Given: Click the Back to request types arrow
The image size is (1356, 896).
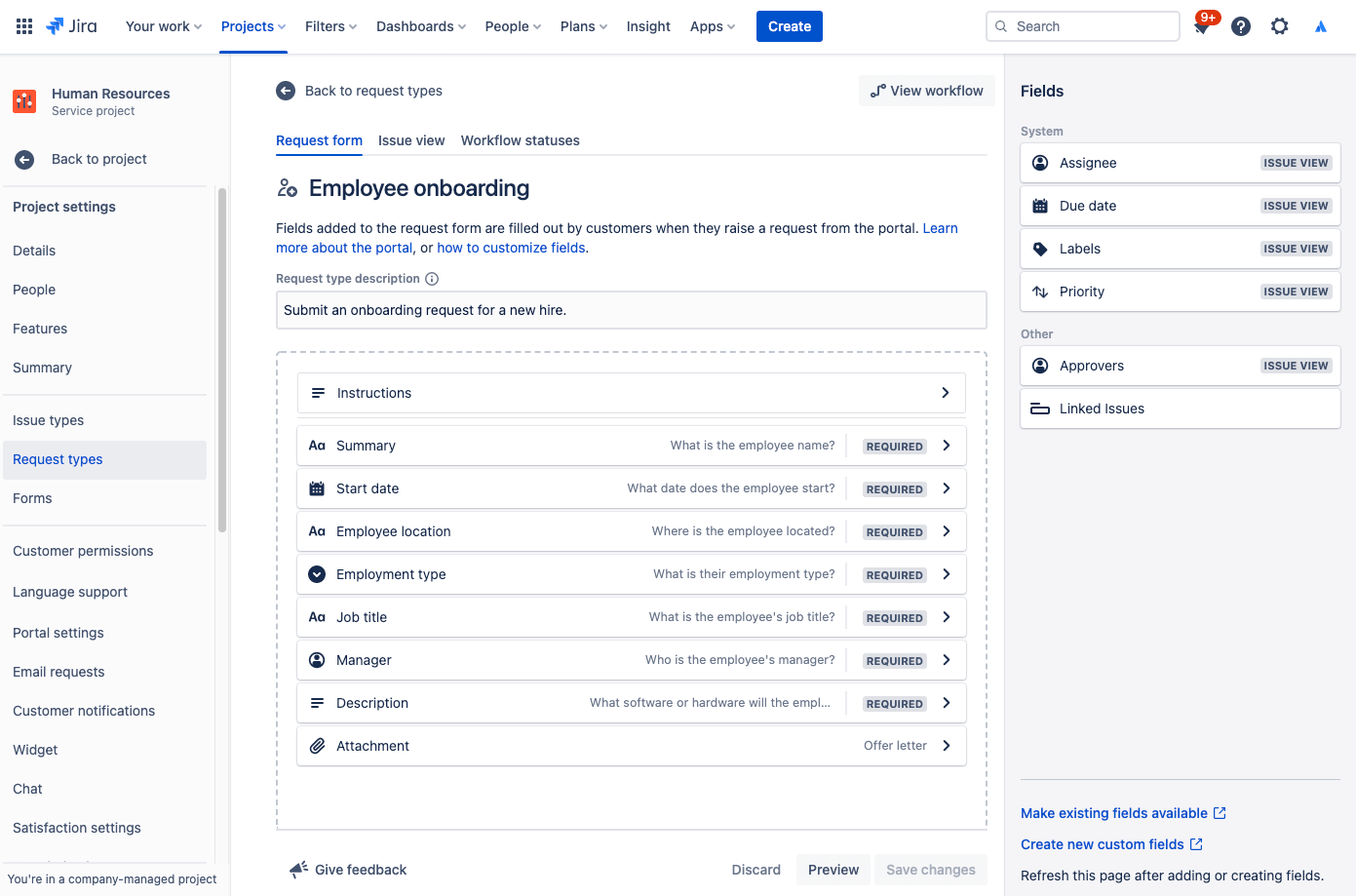Looking at the screenshot, I should 285,91.
